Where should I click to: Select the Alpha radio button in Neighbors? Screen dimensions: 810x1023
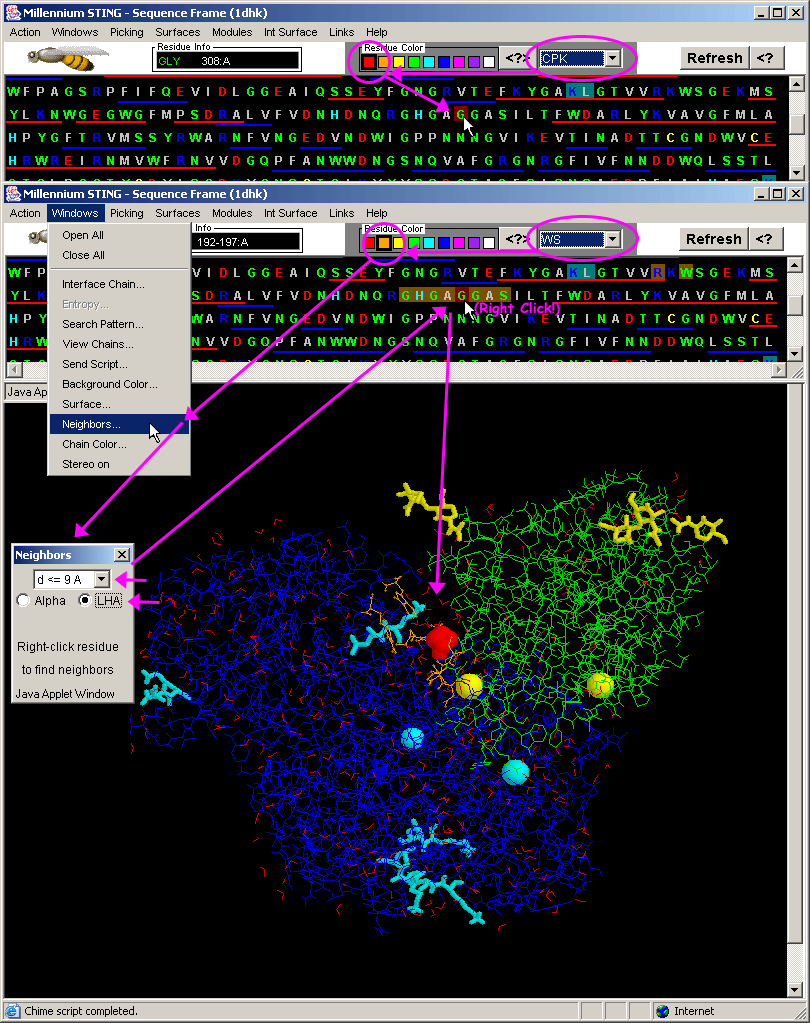[23, 600]
